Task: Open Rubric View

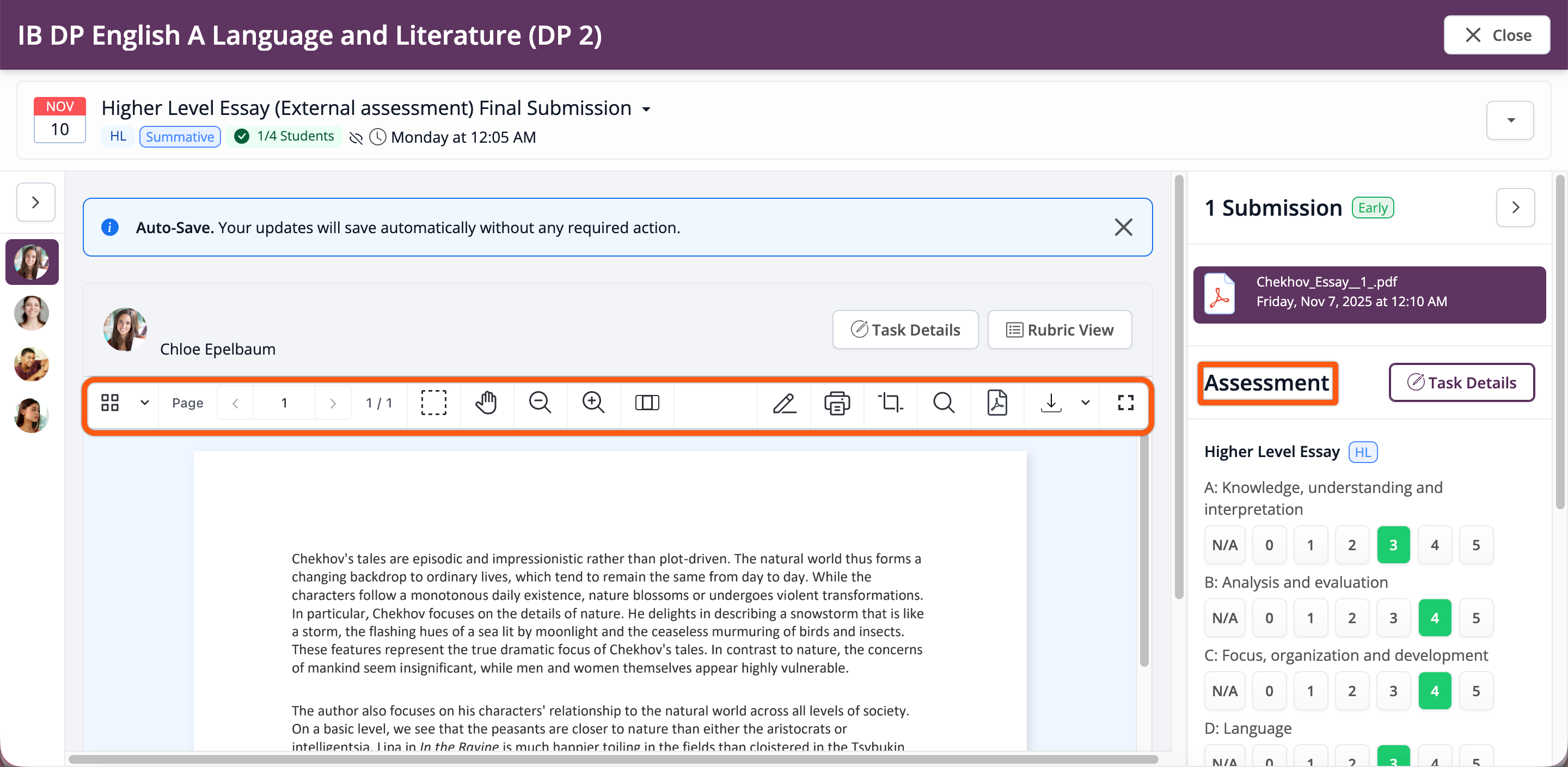Action: pos(1059,330)
